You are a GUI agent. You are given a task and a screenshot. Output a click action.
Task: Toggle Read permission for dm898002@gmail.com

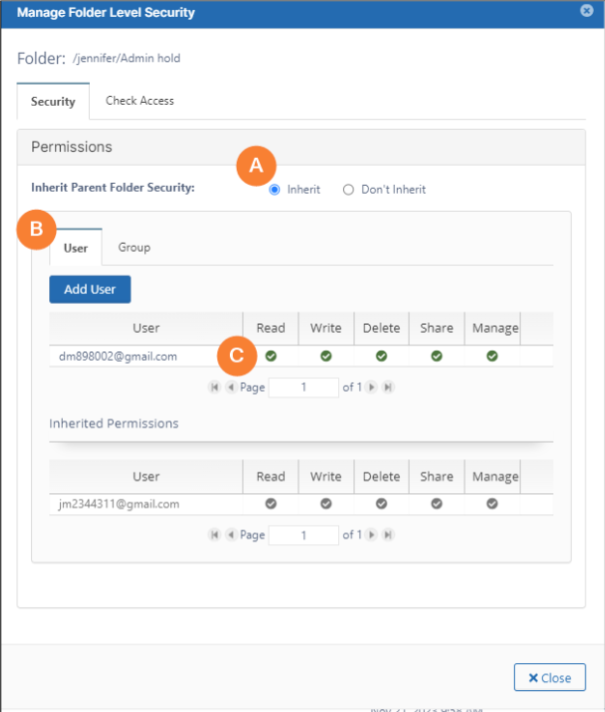271,356
